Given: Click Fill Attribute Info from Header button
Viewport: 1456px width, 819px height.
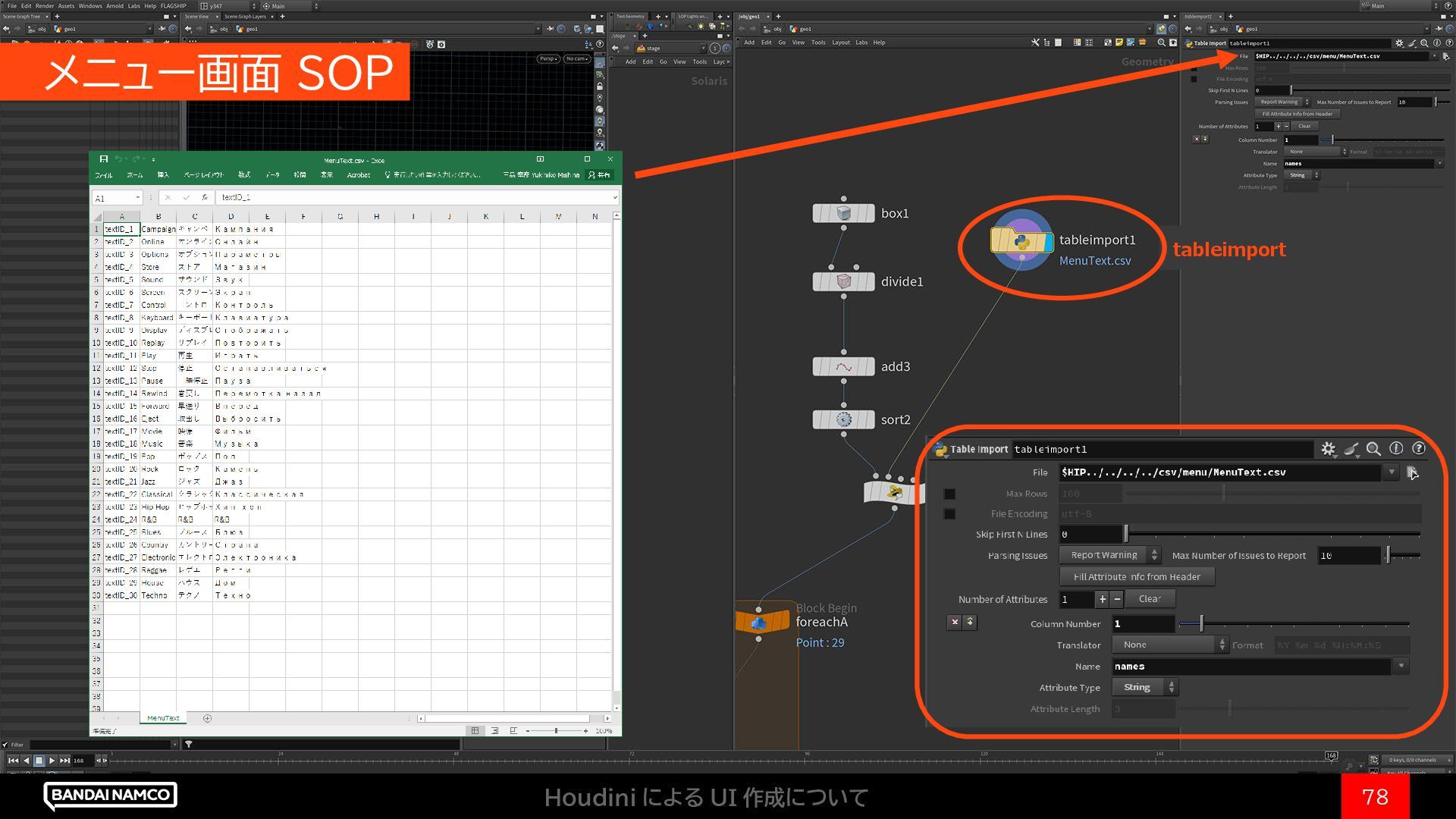Looking at the screenshot, I should coord(1137,577).
